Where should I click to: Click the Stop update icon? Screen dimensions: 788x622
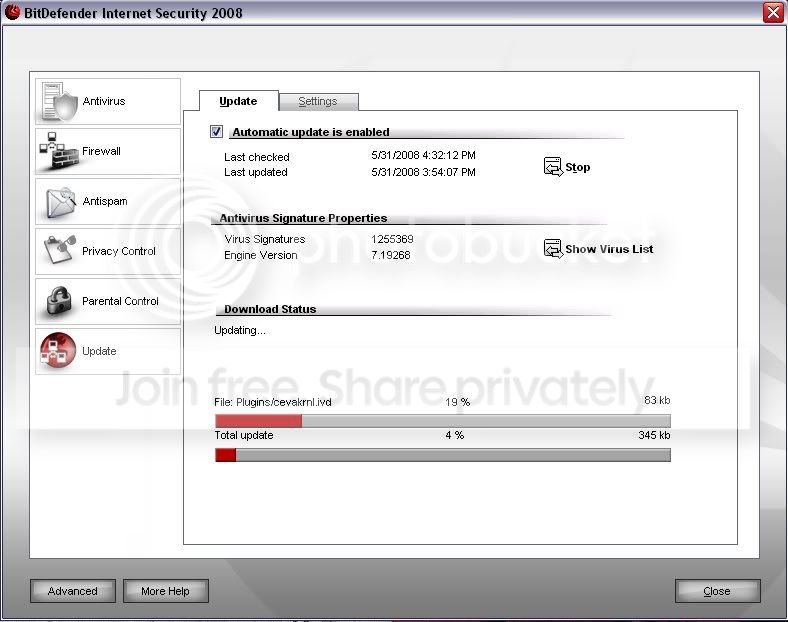coord(553,167)
